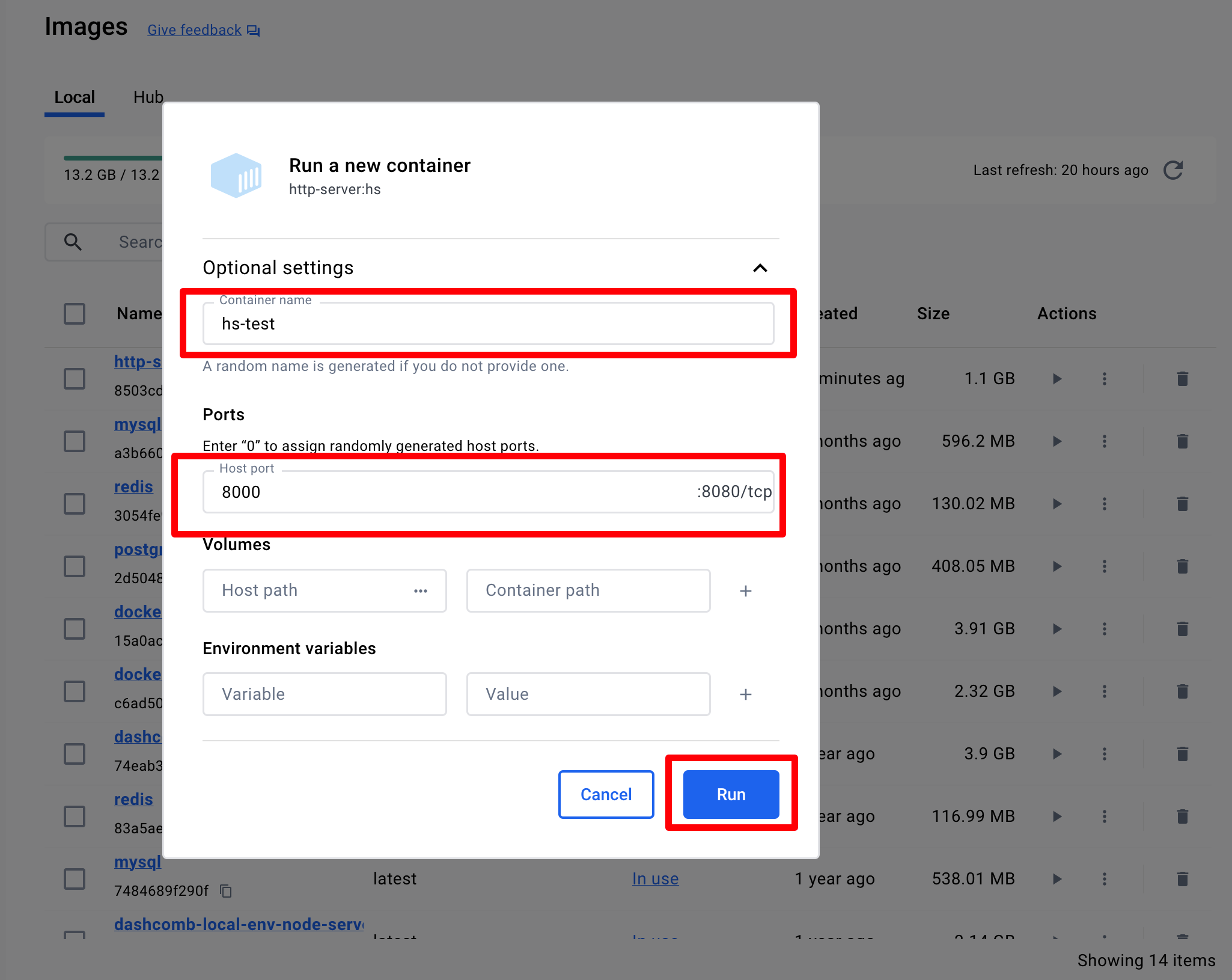Viewport: 1232px width, 980px height.
Task: Click the Host path volume field
Action: tap(325, 590)
